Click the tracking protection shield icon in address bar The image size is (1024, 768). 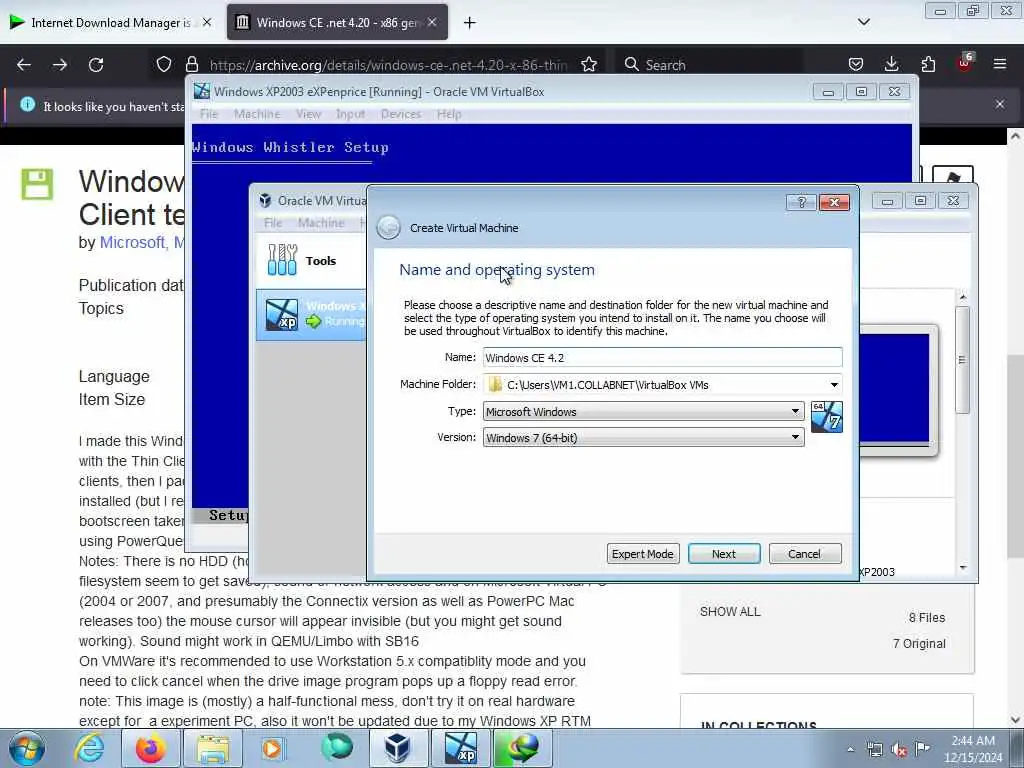pos(164,65)
